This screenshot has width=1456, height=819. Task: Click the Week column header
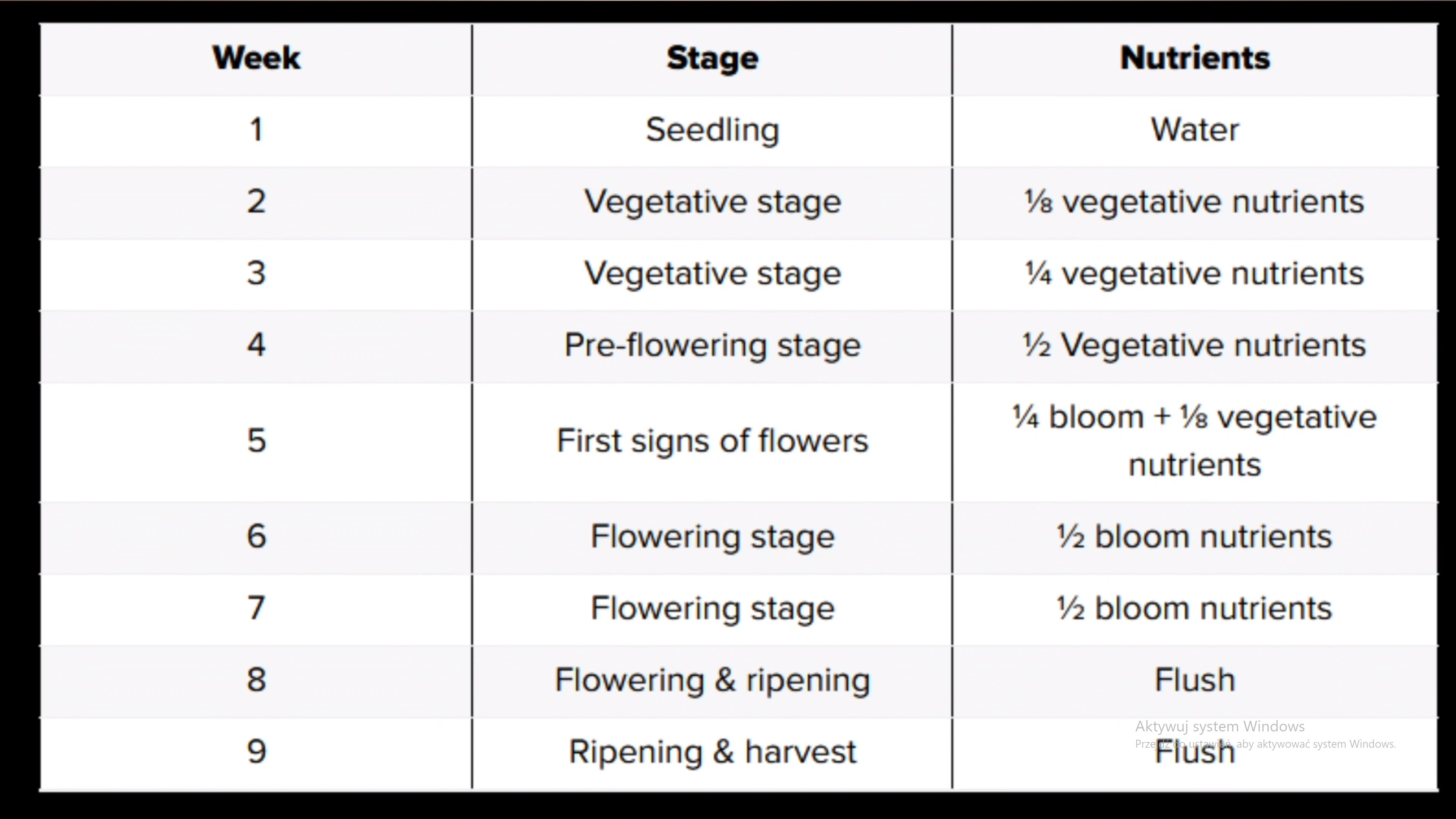256,59
